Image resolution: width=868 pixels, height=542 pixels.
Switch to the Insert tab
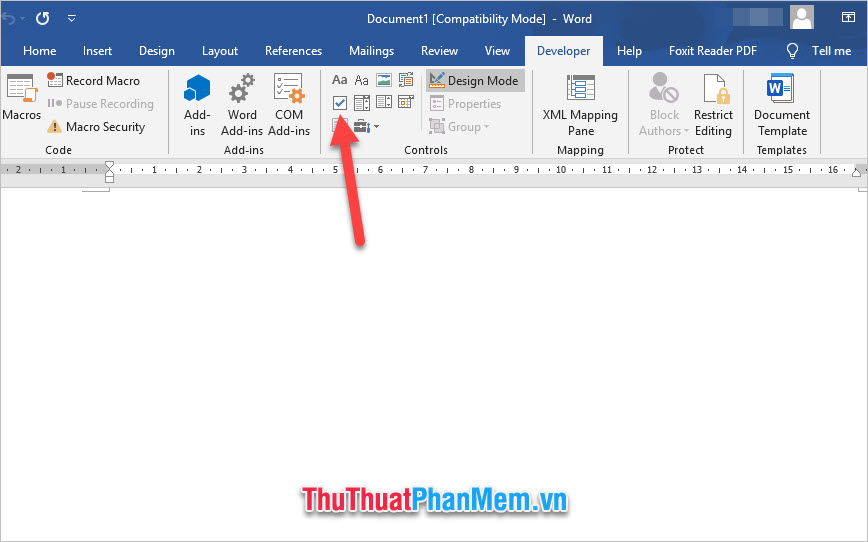97,51
